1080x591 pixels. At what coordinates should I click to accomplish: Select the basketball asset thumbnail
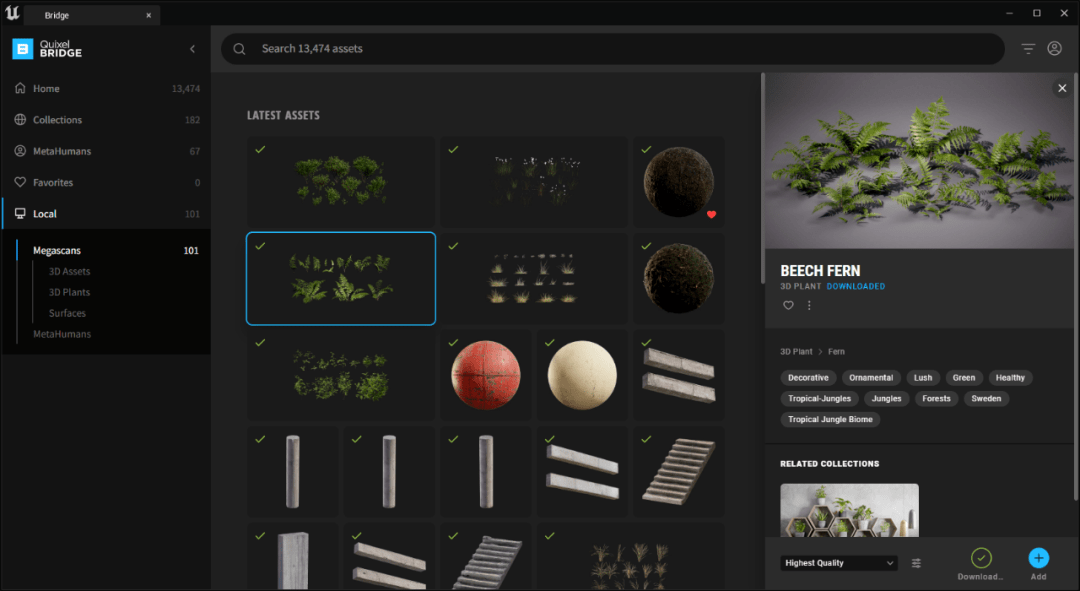(486, 374)
